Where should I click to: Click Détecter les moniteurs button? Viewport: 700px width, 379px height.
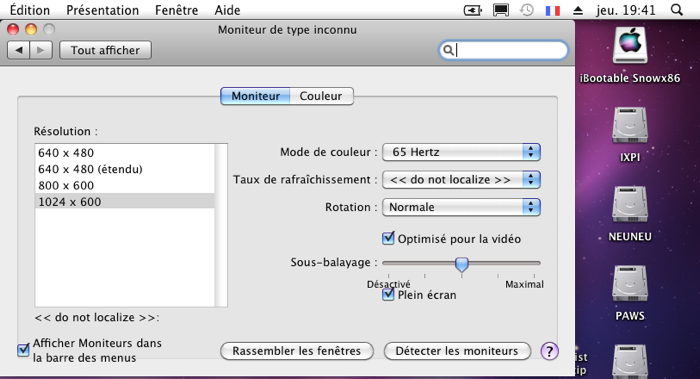pyautogui.click(x=457, y=351)
